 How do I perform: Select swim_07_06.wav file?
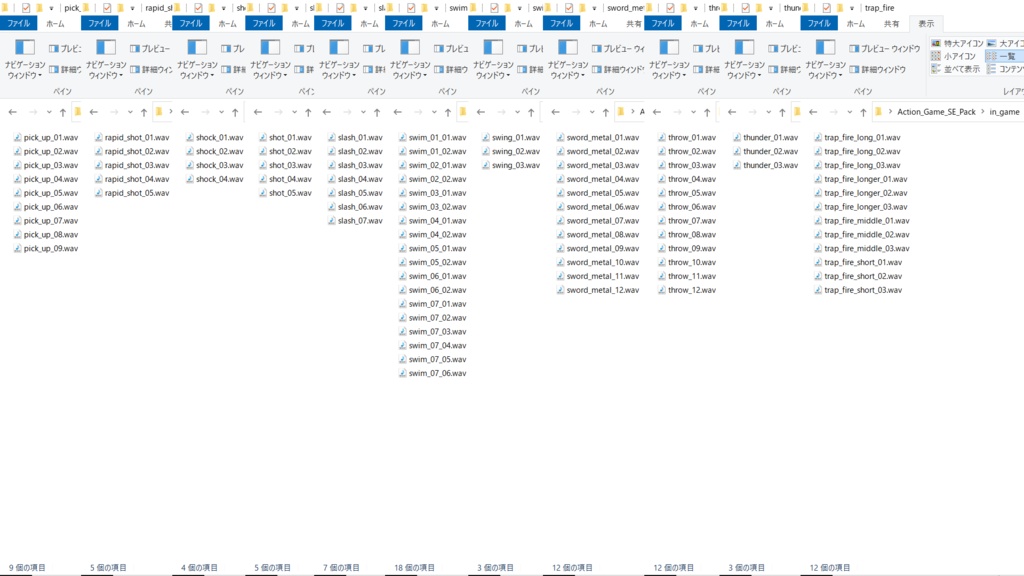pyautogui.click(x=432, y=373)
